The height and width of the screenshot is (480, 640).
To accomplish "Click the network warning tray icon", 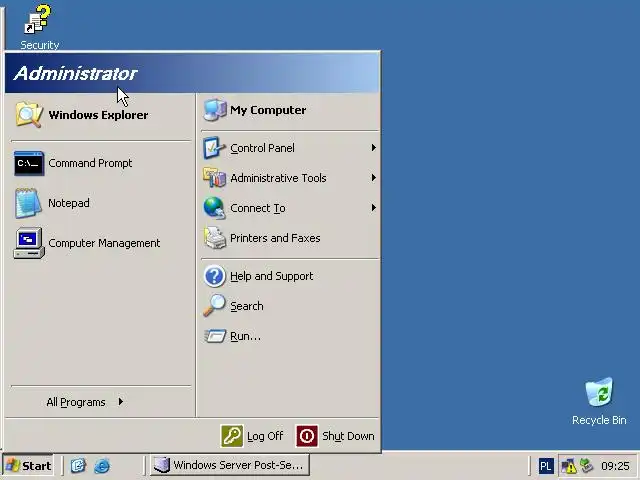I will coord(569,466).
